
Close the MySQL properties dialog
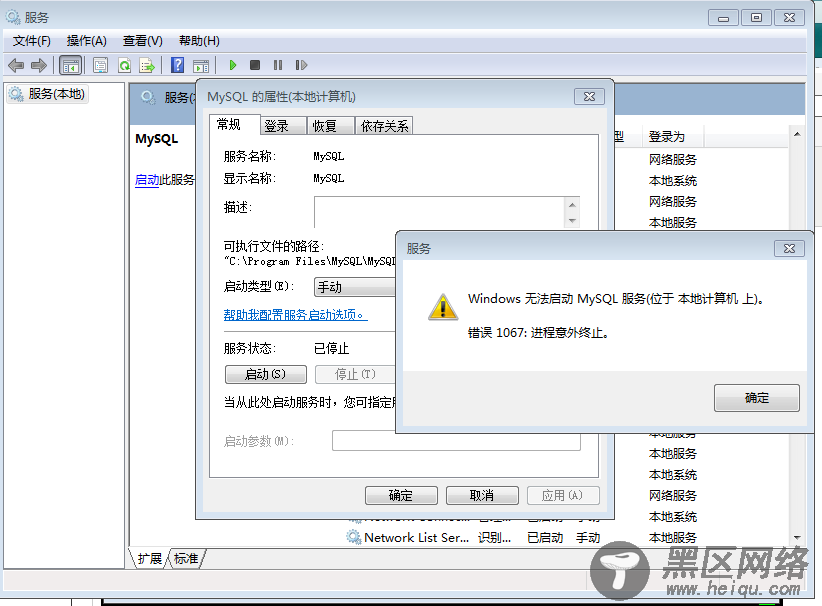click(589, 96)
